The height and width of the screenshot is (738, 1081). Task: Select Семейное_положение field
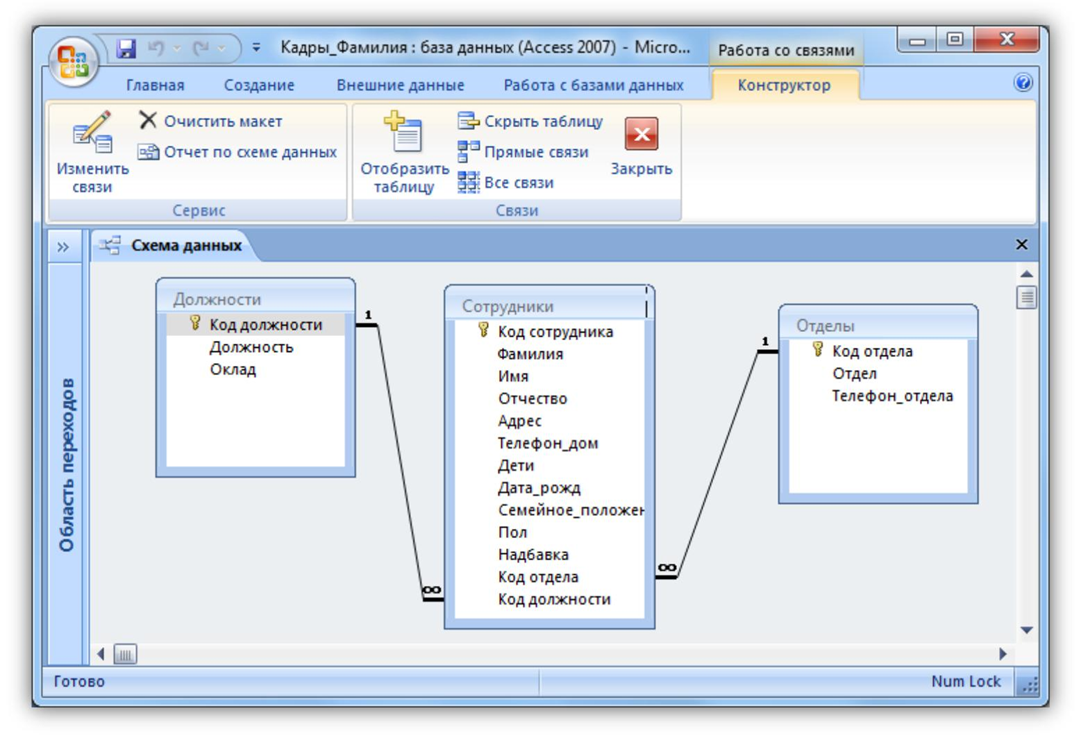tap(549, 510)
